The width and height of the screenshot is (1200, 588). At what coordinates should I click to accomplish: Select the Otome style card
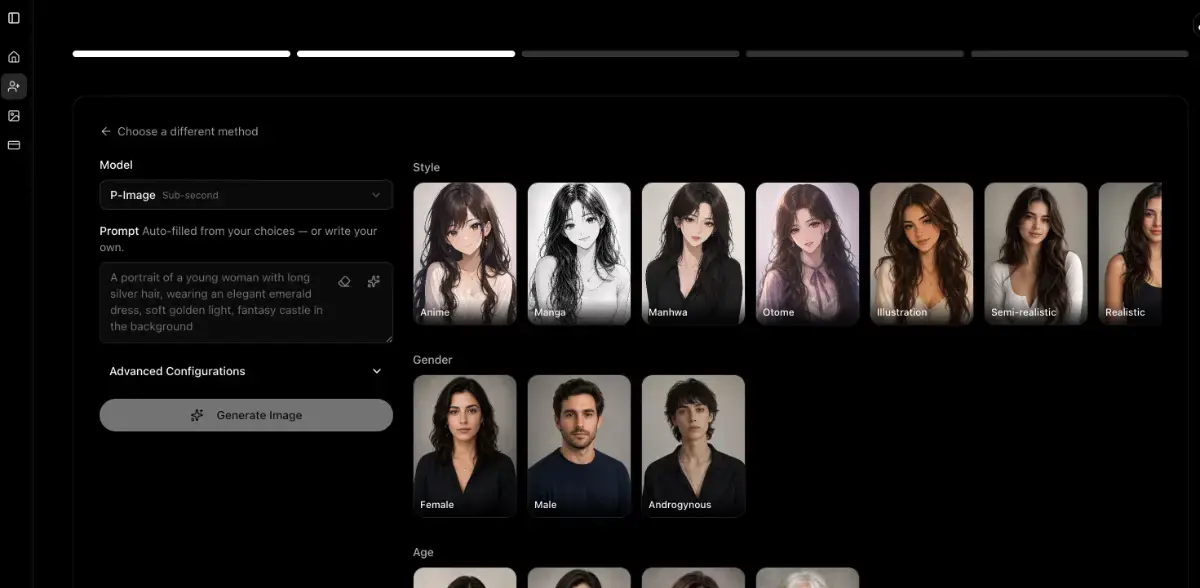[807, 253]
